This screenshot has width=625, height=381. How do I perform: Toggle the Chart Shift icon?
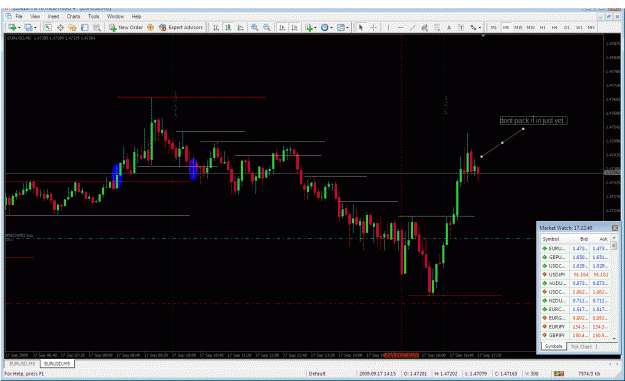pos(294,27)
